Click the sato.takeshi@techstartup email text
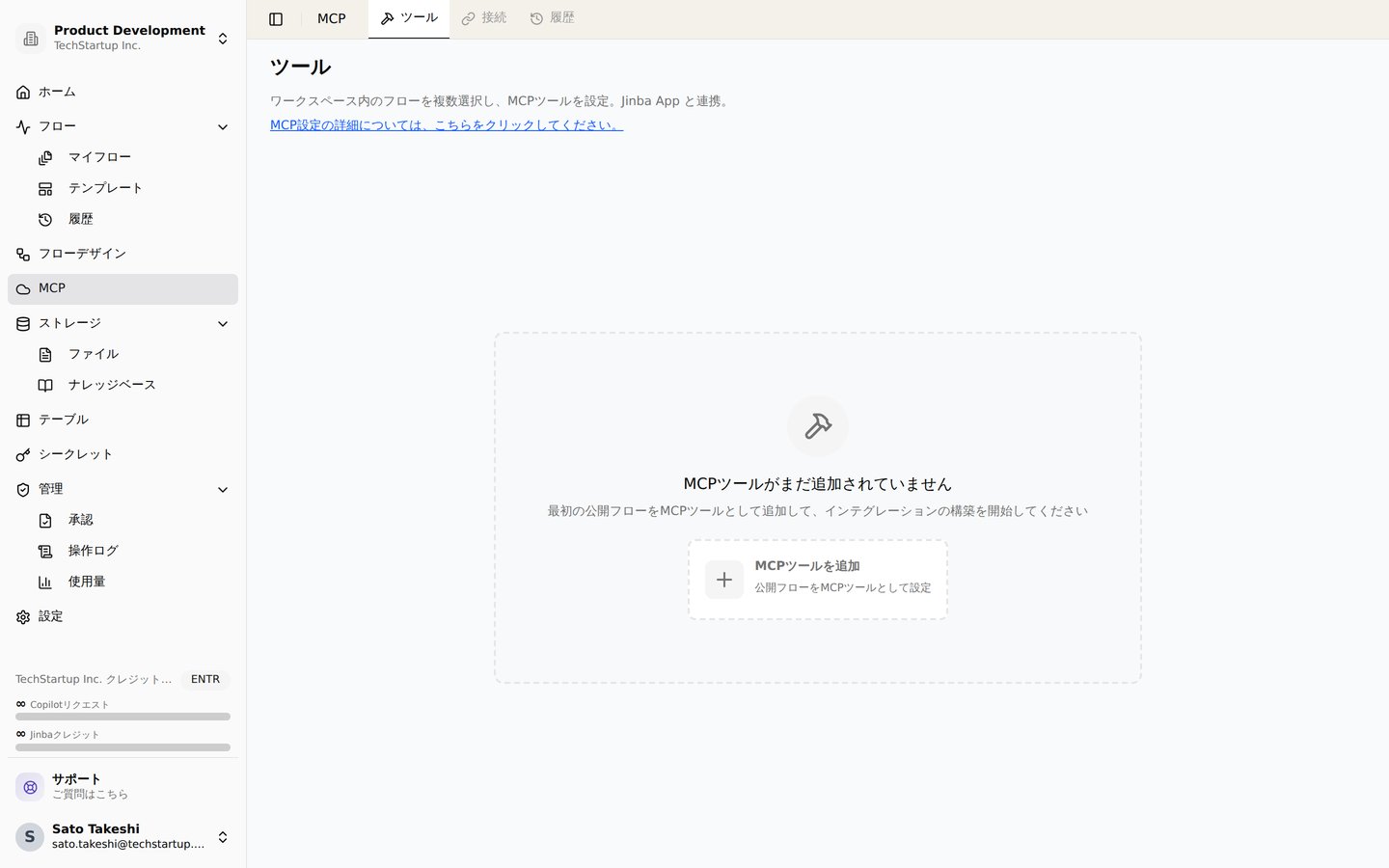 [128, 845]
